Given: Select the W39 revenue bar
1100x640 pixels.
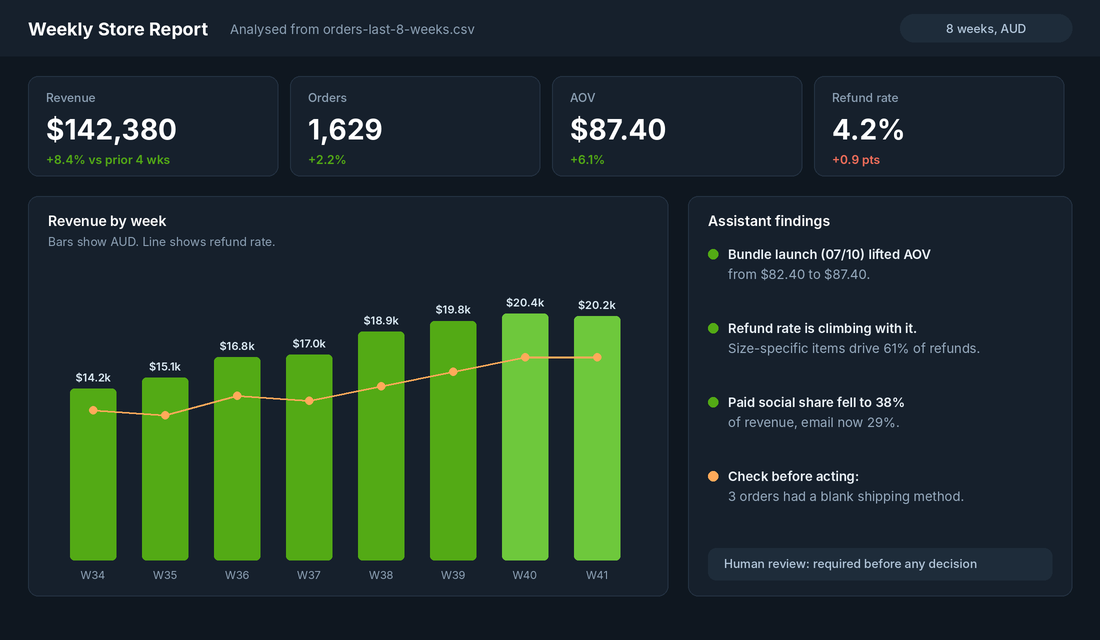Looking at the screenshot, I should pos(453,441).
